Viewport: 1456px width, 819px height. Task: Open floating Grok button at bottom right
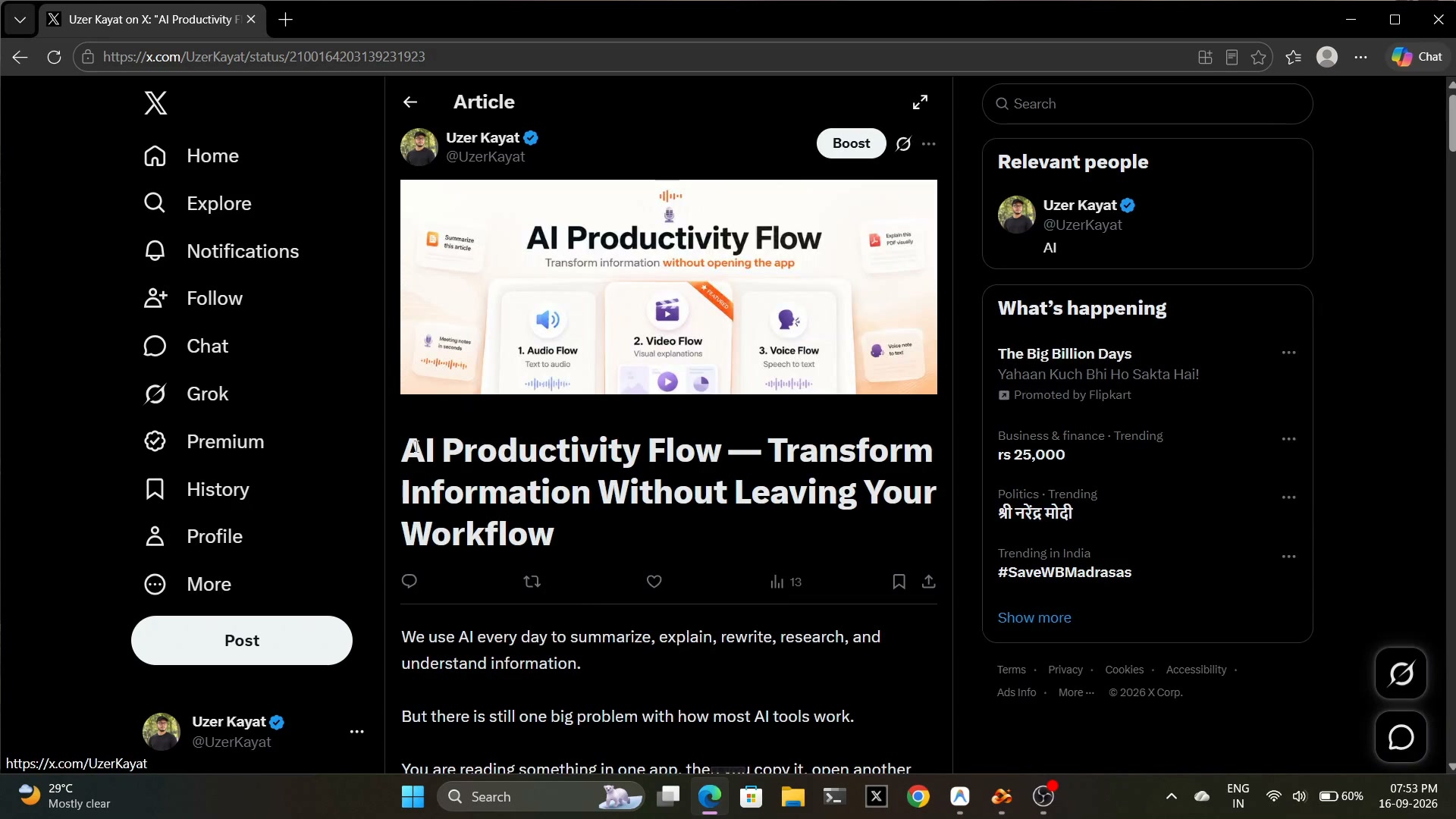pyautogui.click(x=1401, y=673)
